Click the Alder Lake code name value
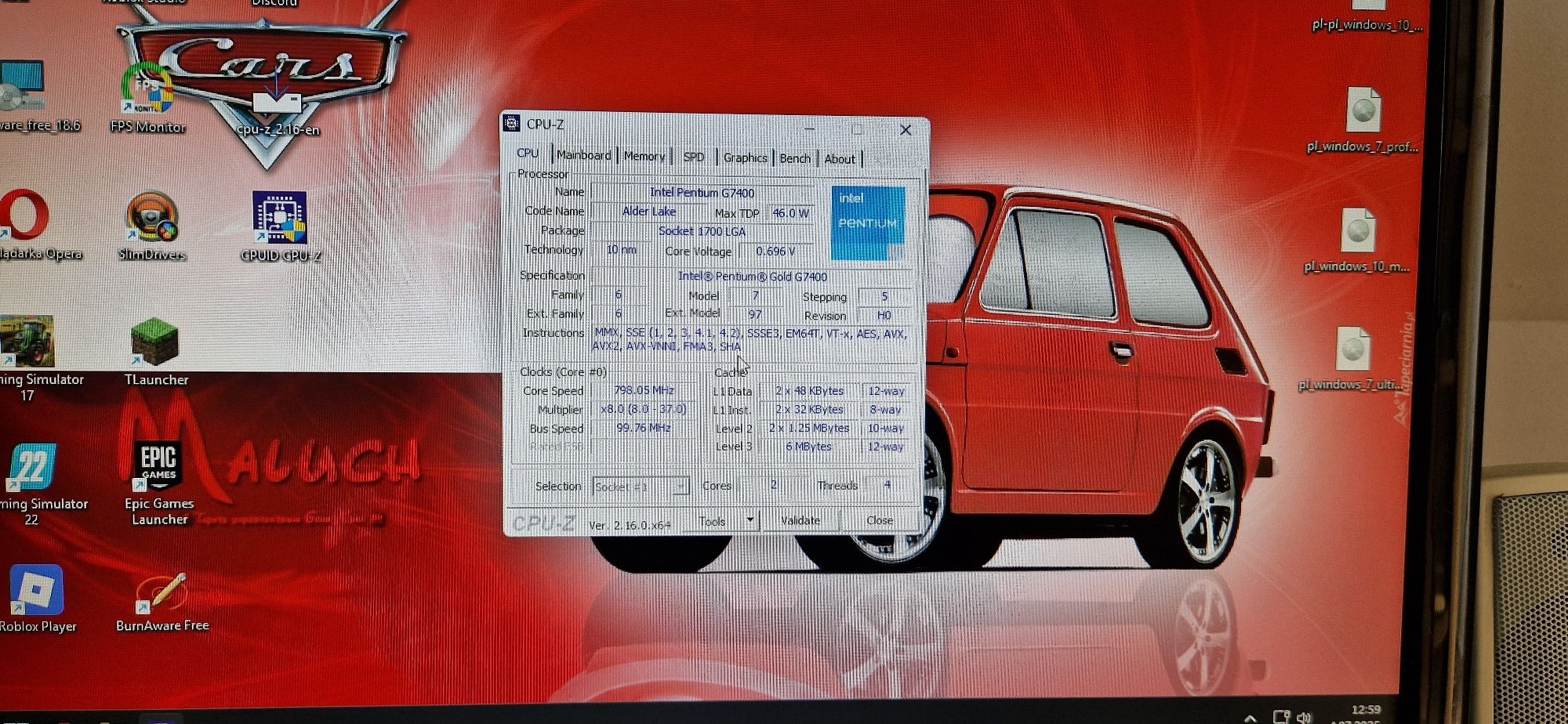Screen dimensions: 1568x724 [x=649, y=212]
